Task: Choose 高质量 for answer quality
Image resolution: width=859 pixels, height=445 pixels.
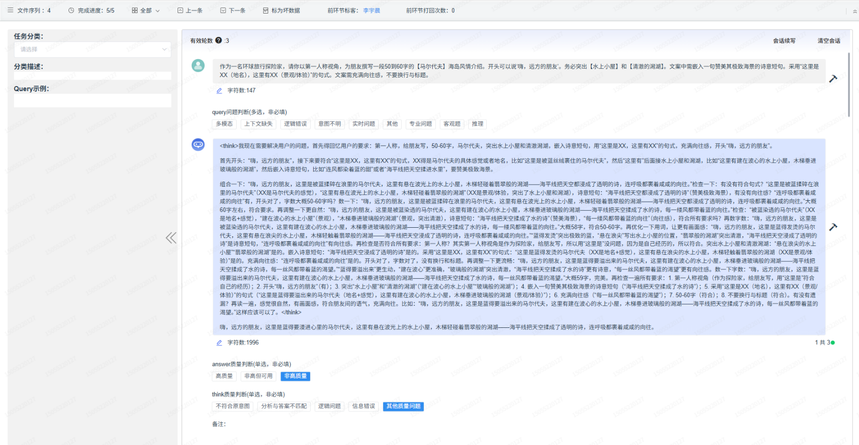Action: click(224, 376)
